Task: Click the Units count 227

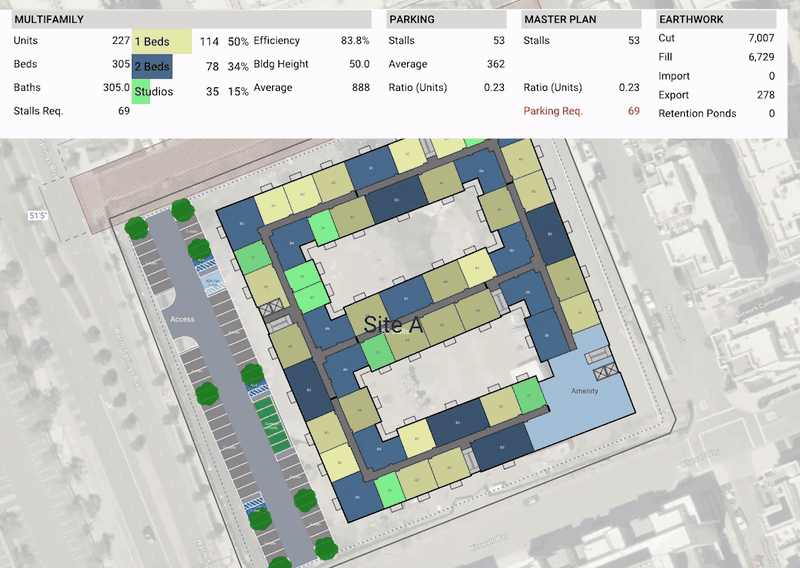Action: click(x=121, y=40)
